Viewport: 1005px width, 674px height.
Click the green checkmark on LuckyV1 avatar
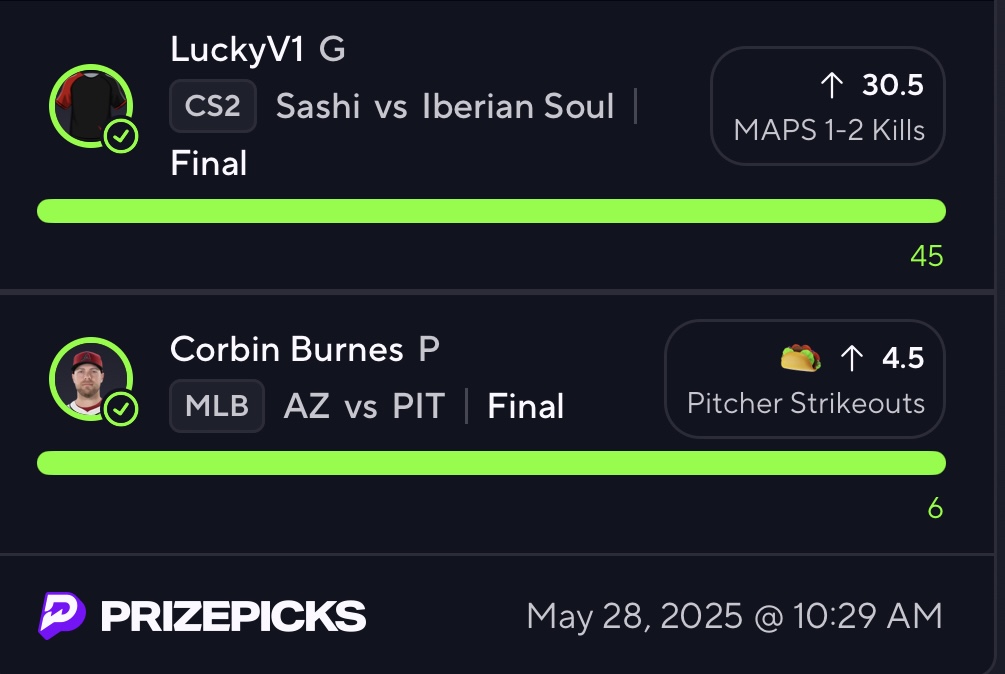(121, 136)
